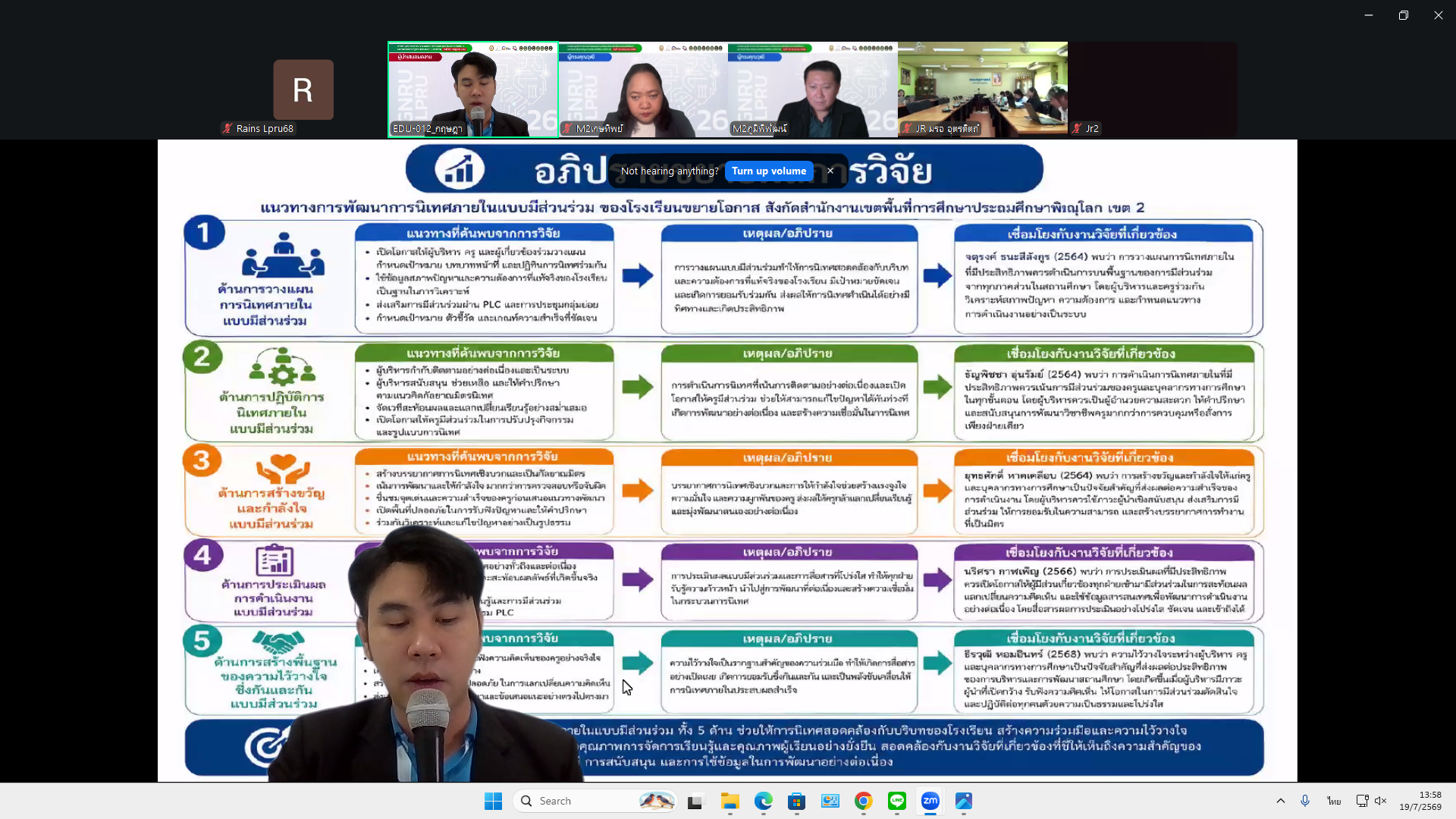Image resolution: width=1456 pixels, height=819 pixels.
Task: Click the blue arrow after section 1 findings
Action: tap(638, 275)
